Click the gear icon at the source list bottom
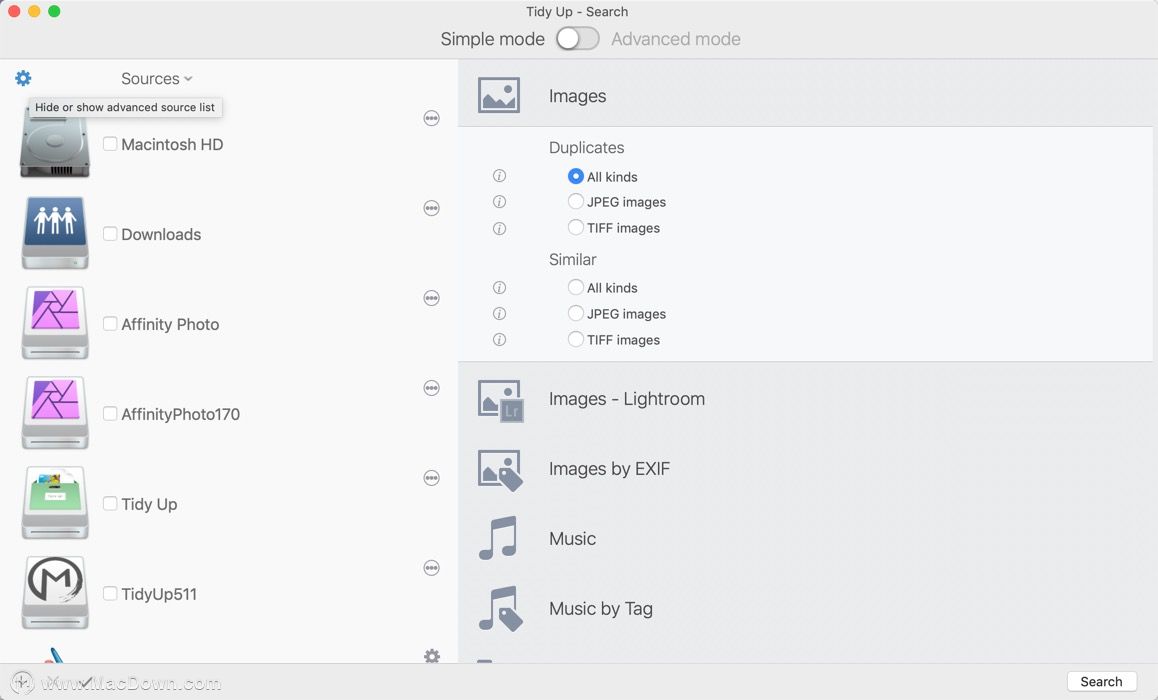 click(x=432, y=656)
